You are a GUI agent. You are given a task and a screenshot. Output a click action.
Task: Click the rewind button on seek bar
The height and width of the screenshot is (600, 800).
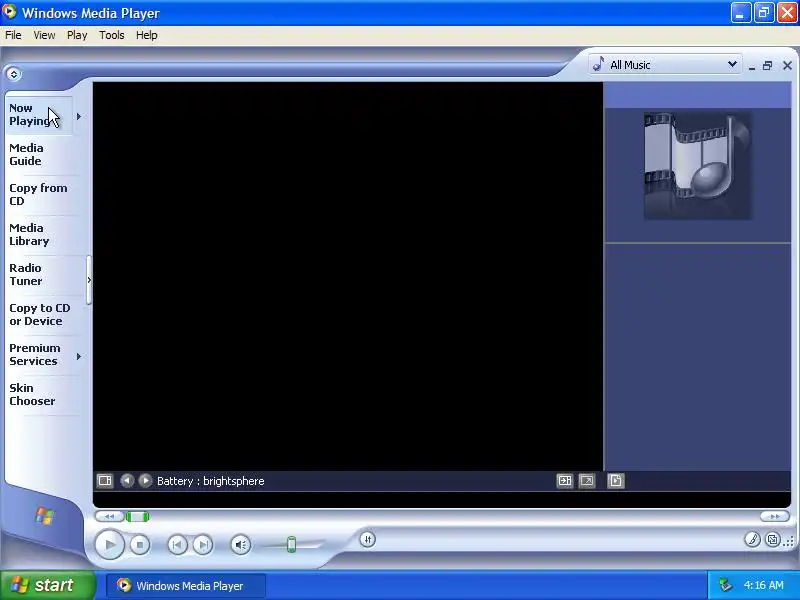tap(109, 517)
